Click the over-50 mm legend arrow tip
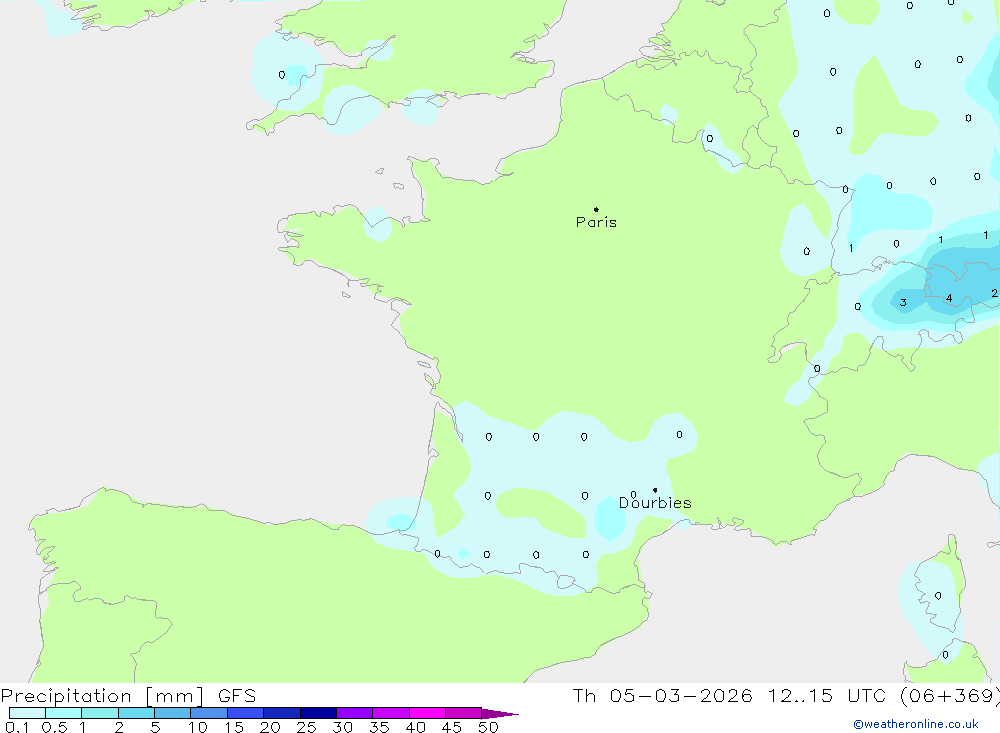The image size is (1000, 733). (x=501, y=713)
